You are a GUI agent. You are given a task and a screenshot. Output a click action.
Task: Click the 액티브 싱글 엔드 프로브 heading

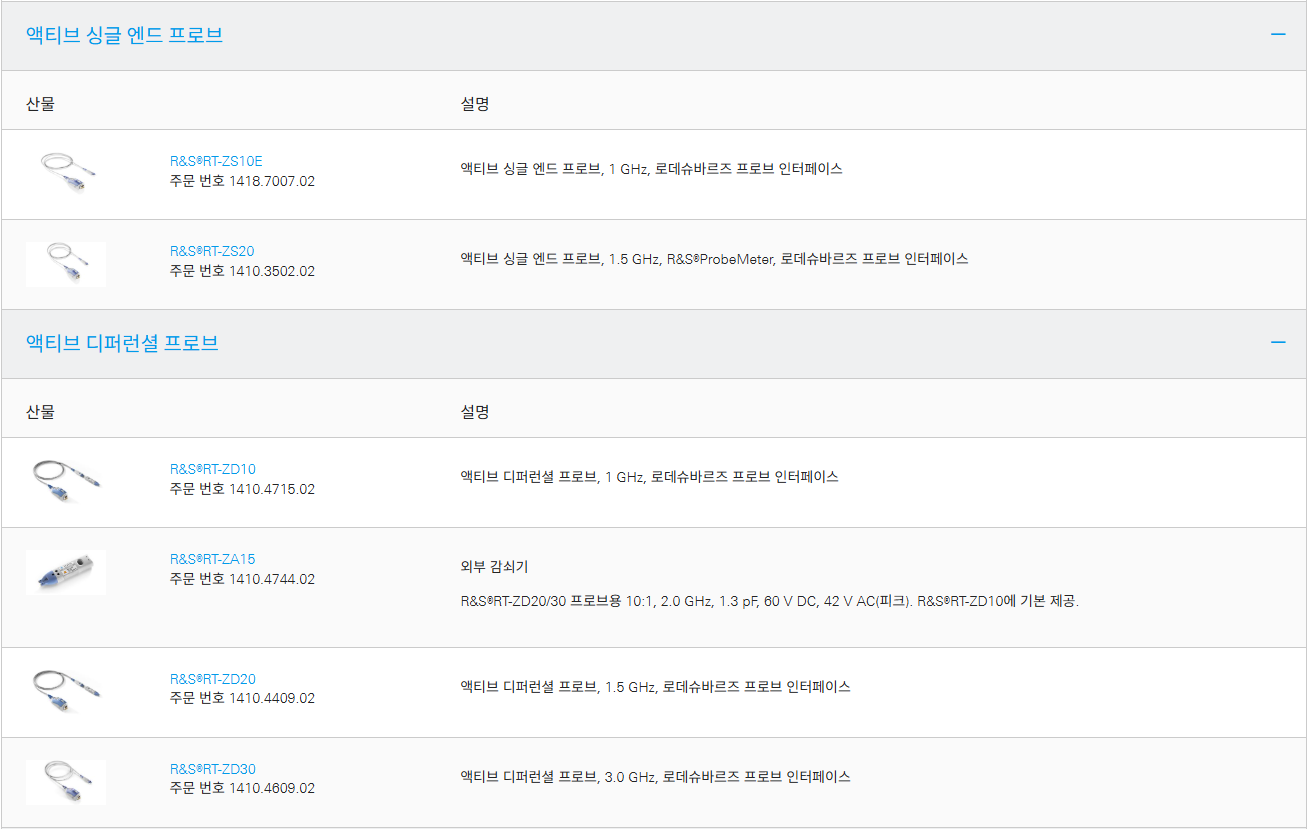(124, 35)
